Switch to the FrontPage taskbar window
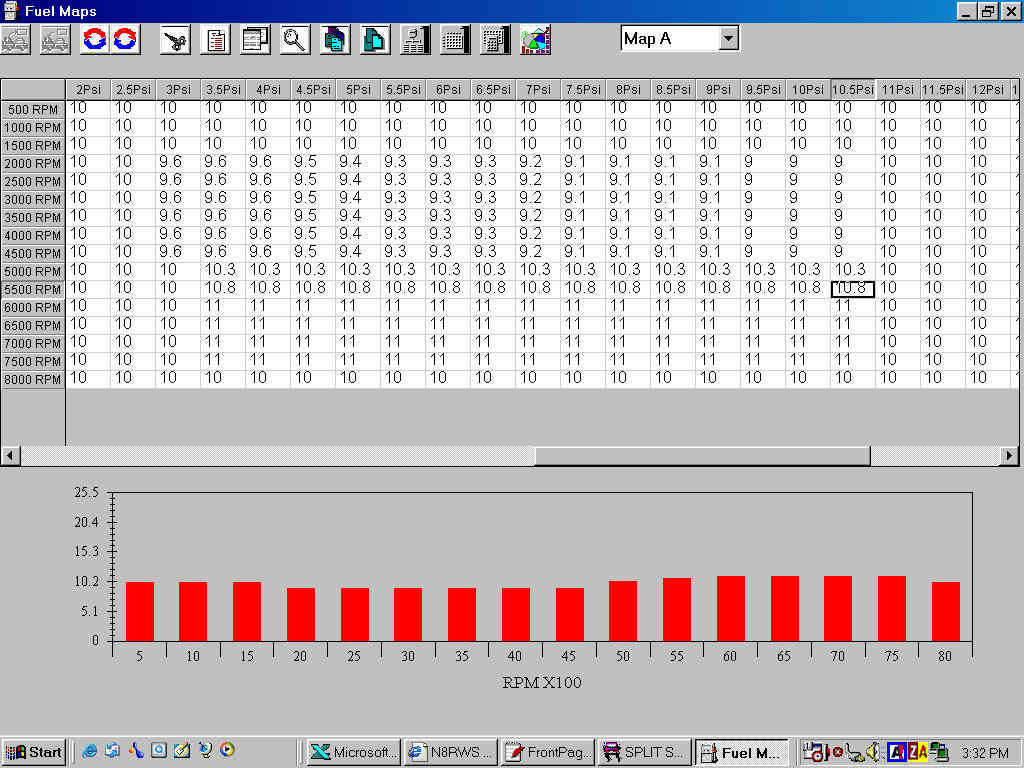Viewport: 1024px width, 768px height. click(546, 752)
